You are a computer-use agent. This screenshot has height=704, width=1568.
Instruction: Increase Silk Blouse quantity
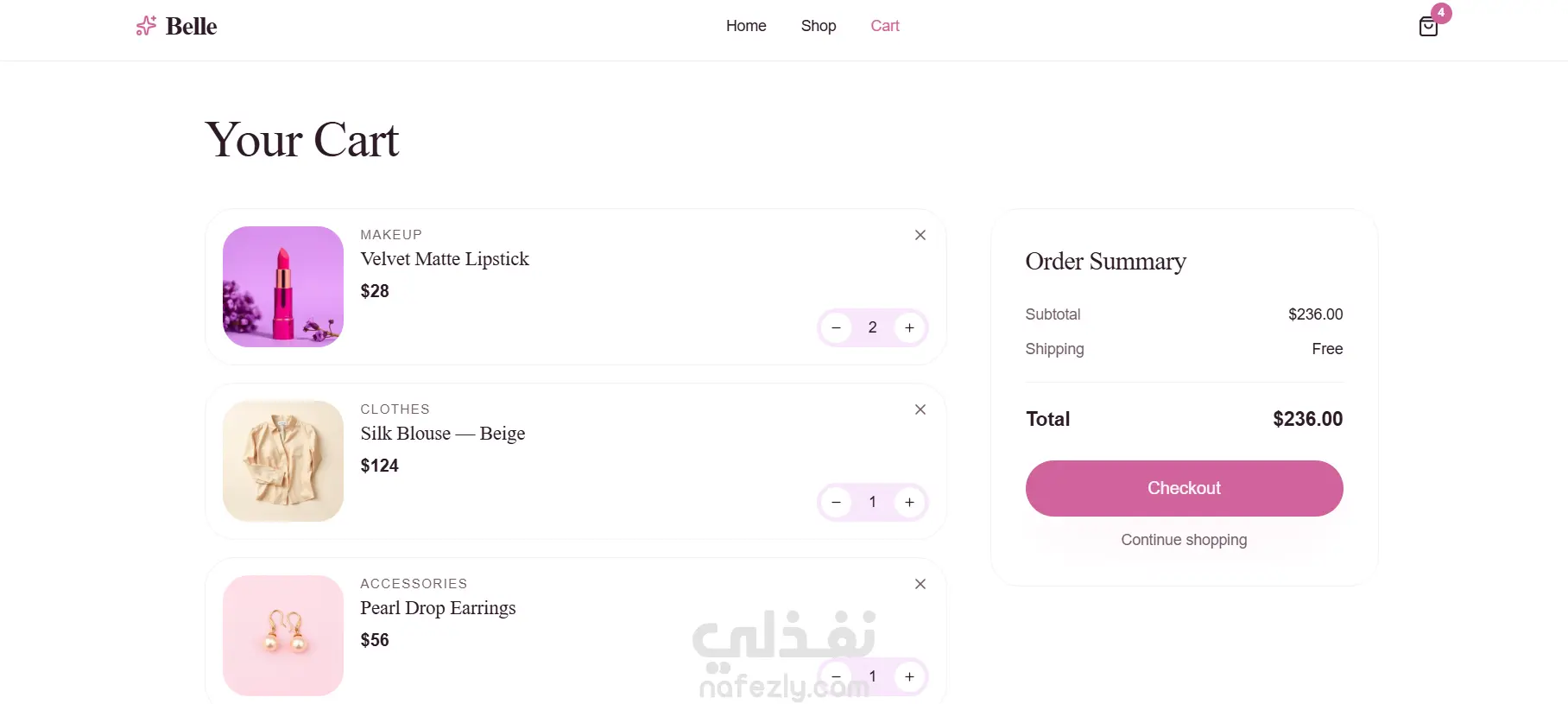click(909, 503)
